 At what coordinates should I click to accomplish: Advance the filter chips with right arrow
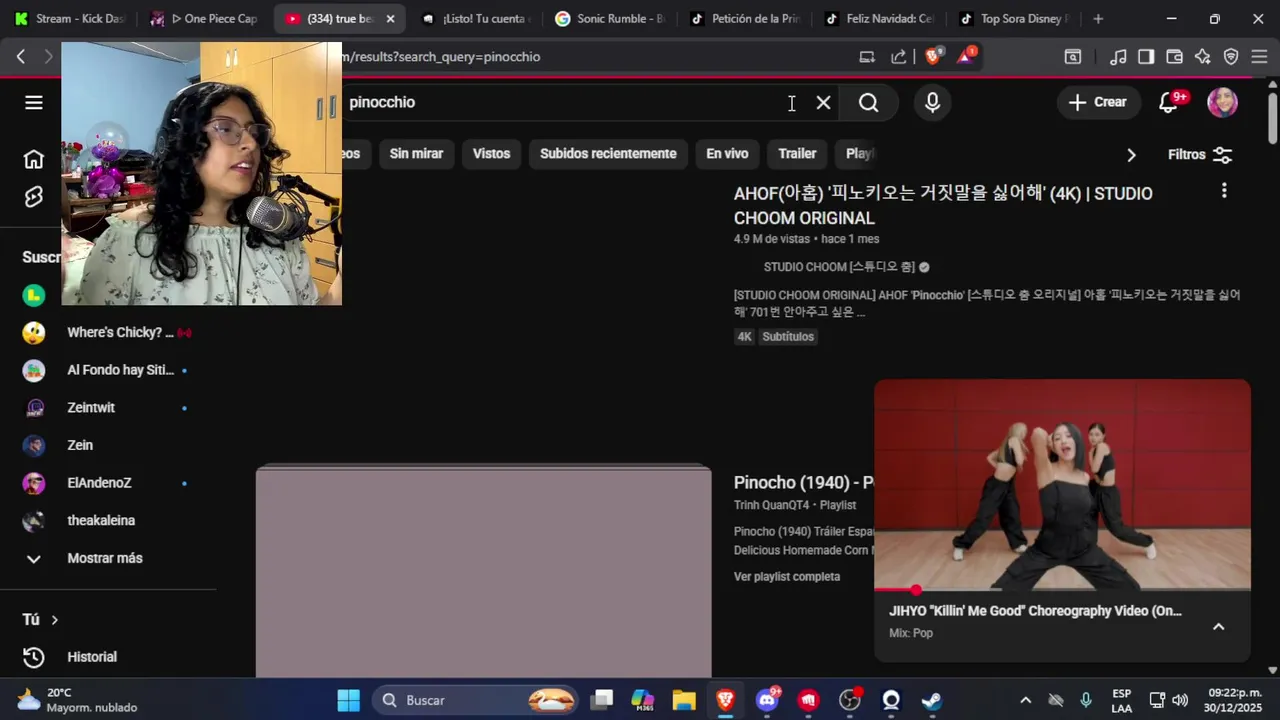click(x=1131, y=155)
